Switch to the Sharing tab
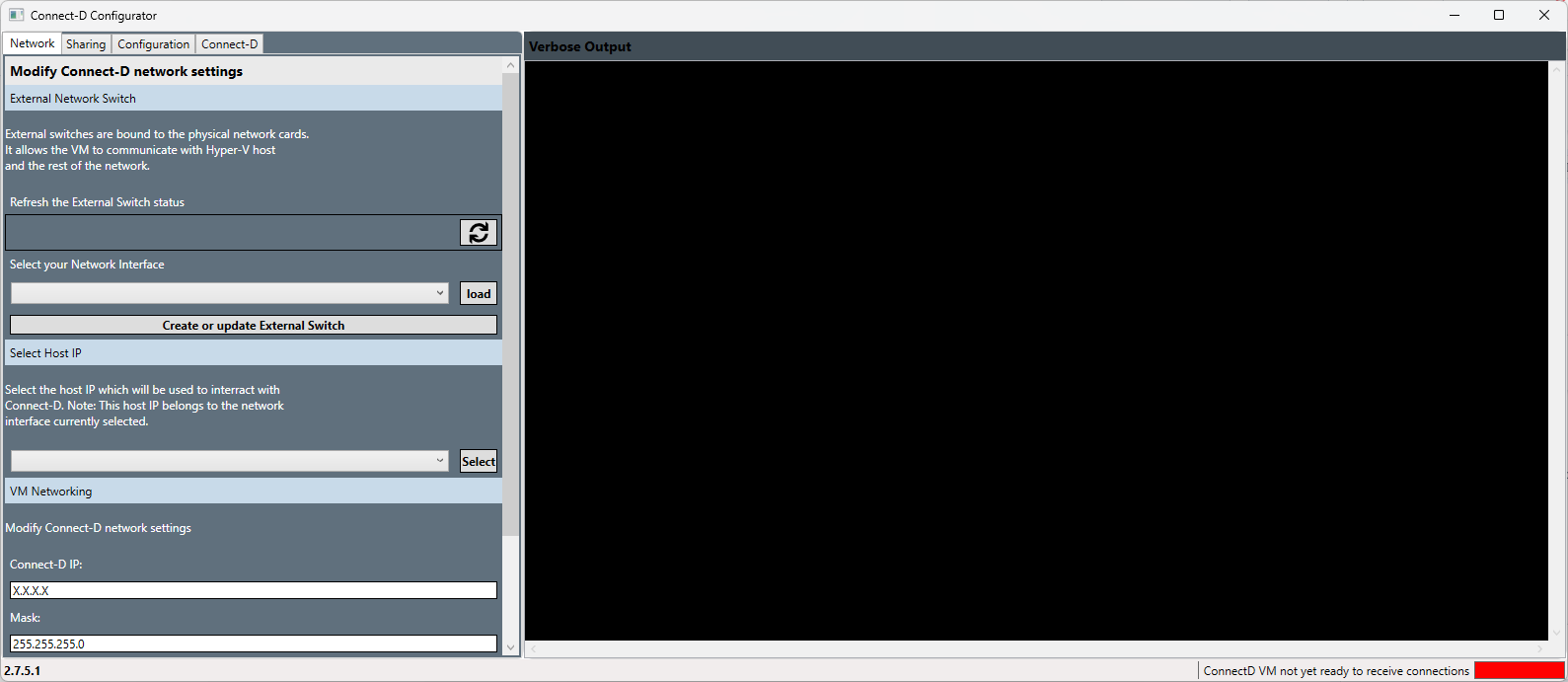Viewport: 1568px width, 682px height. click(86, 44)
